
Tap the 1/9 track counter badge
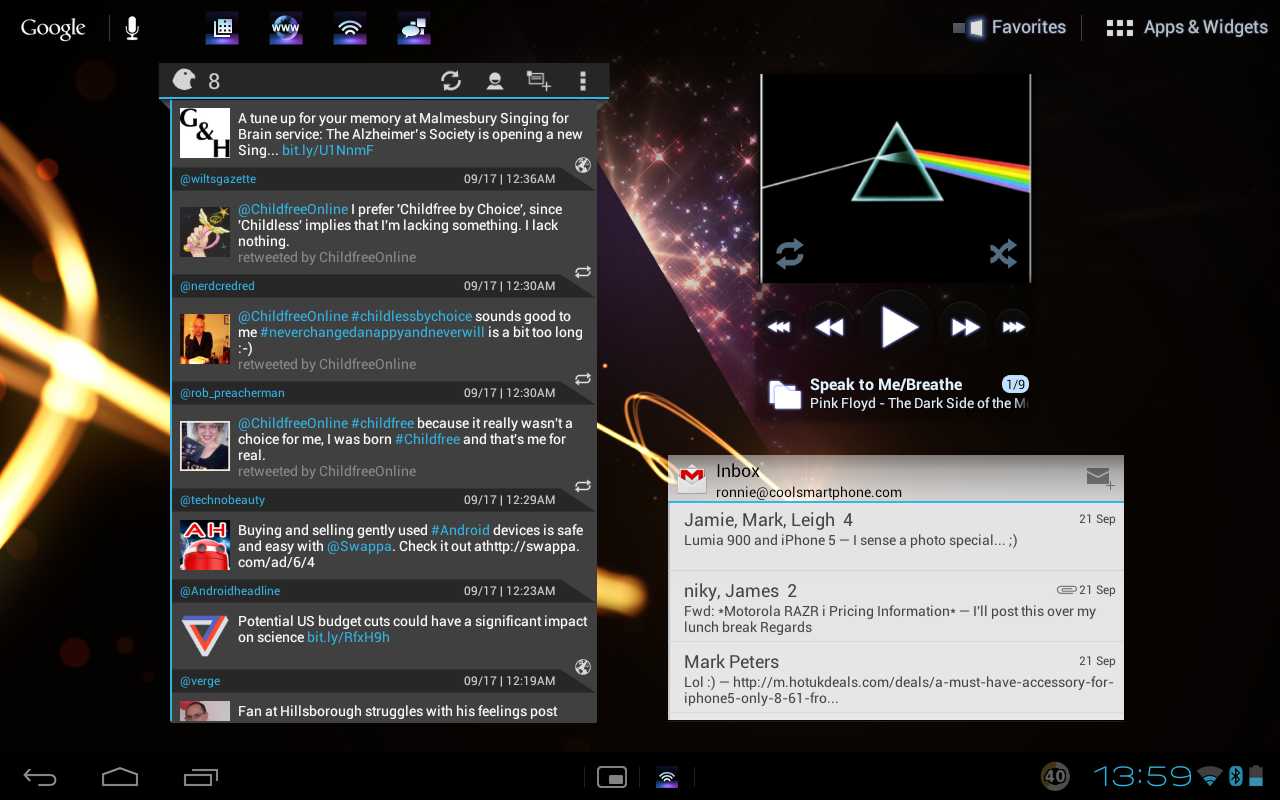pyautogui.click(x=1015, y=384)
